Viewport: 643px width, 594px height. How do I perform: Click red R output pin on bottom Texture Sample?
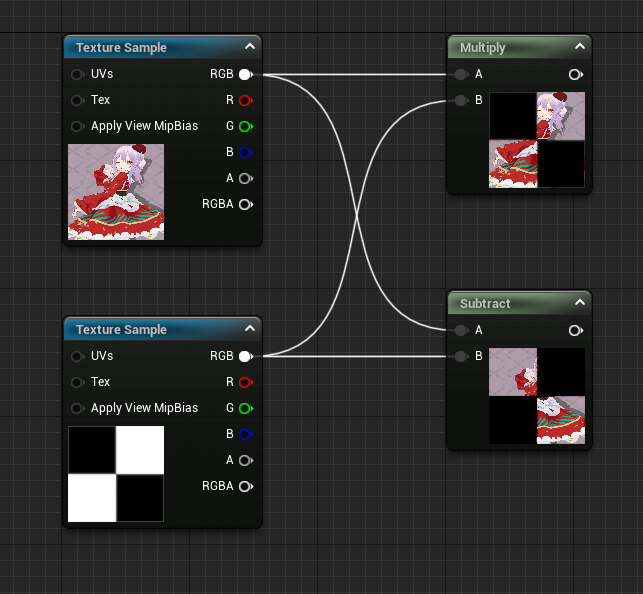(x=246, y=382)
